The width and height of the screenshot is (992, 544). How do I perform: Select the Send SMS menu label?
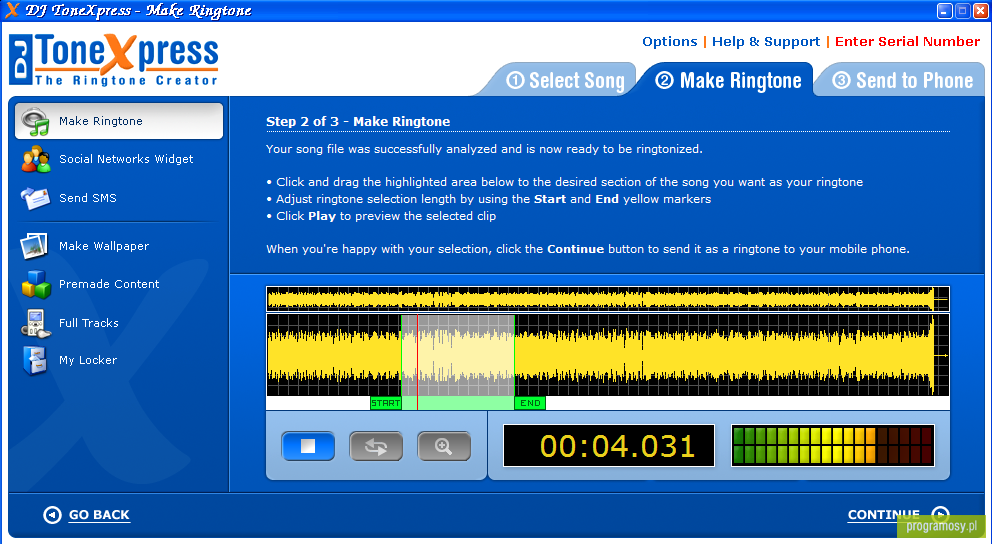88,198
